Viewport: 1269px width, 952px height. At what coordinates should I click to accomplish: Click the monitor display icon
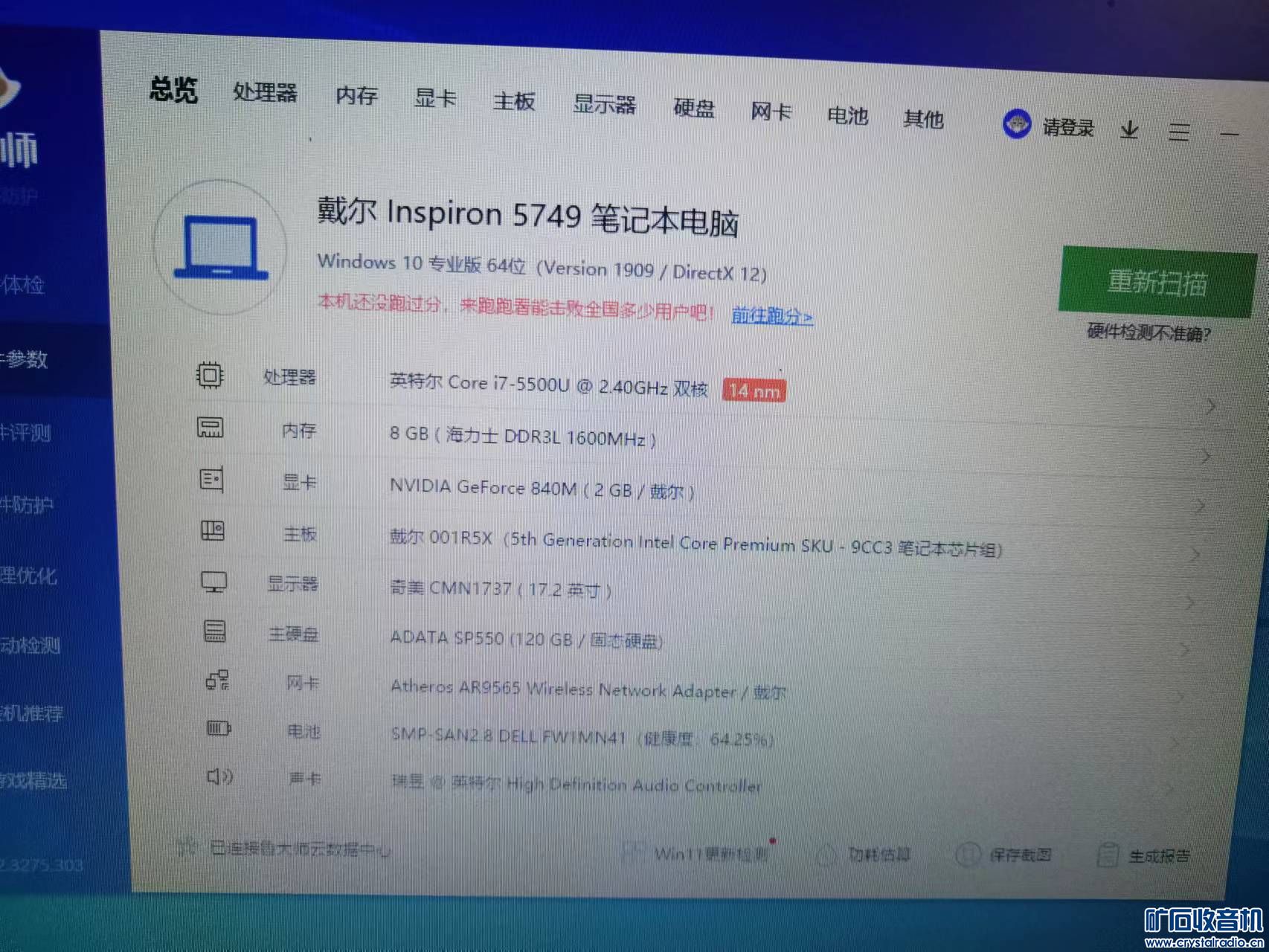(214, 582)
